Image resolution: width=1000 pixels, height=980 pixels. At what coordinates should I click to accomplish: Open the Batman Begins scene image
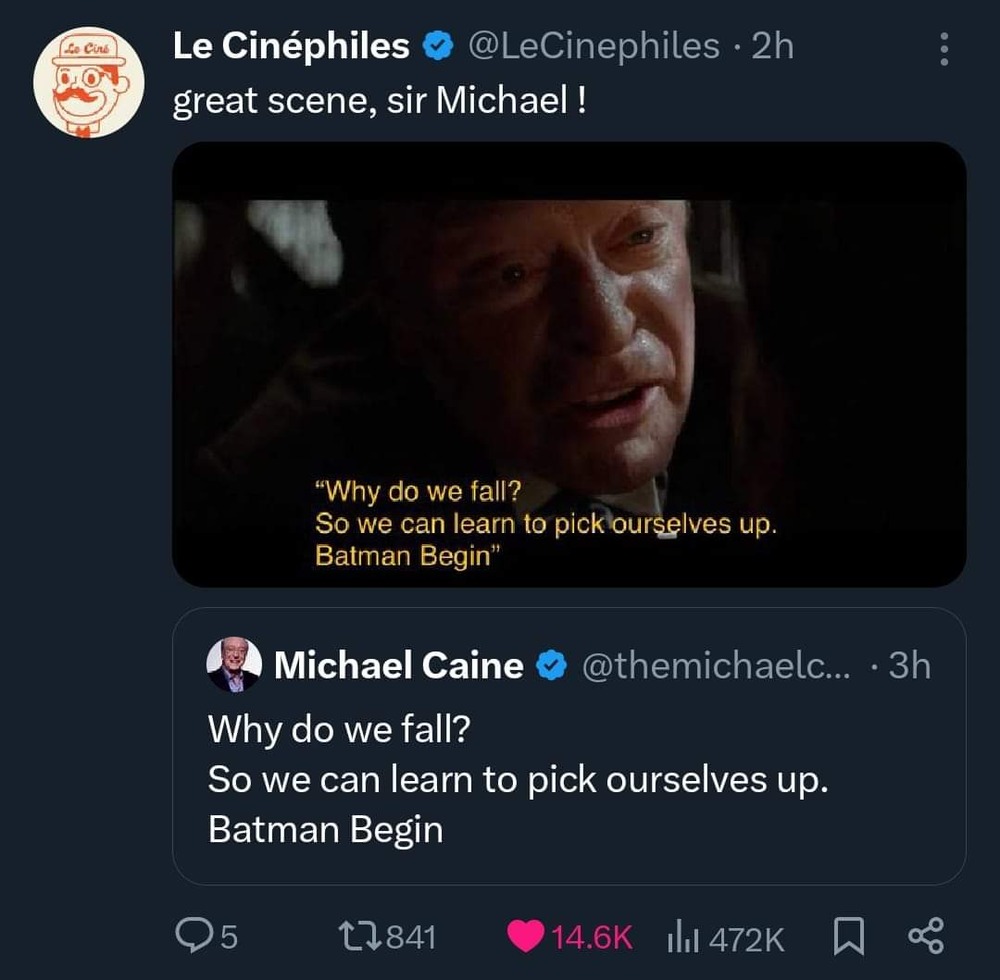pyautogui.click(x=568, y=364)
